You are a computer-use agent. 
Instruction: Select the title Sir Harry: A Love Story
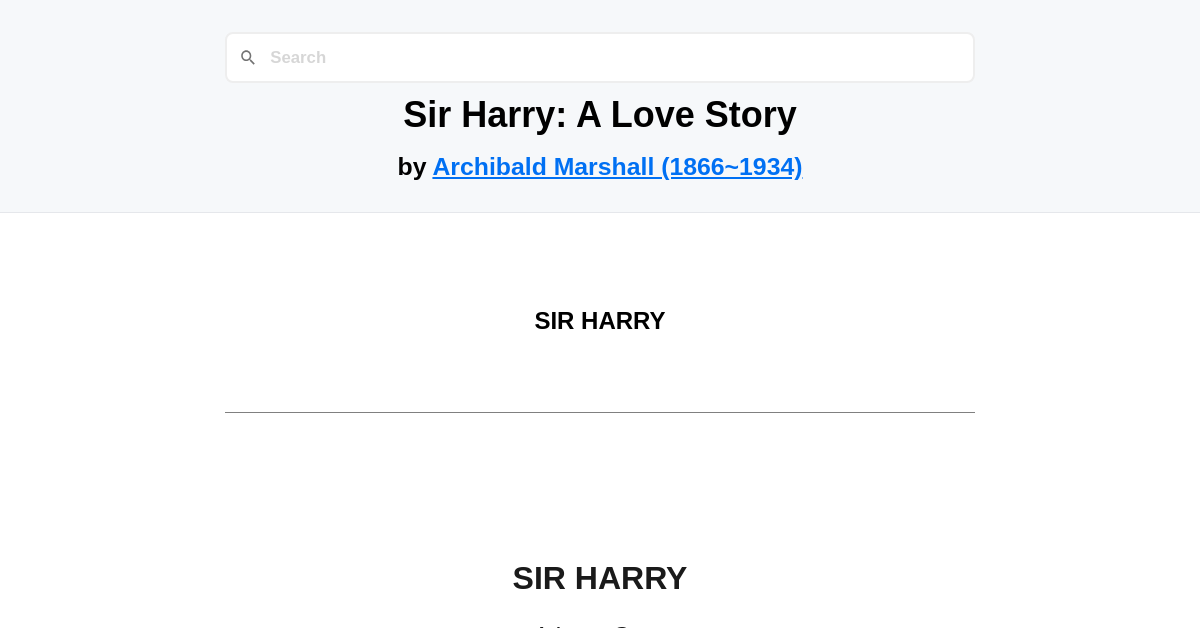click(600, 114)
